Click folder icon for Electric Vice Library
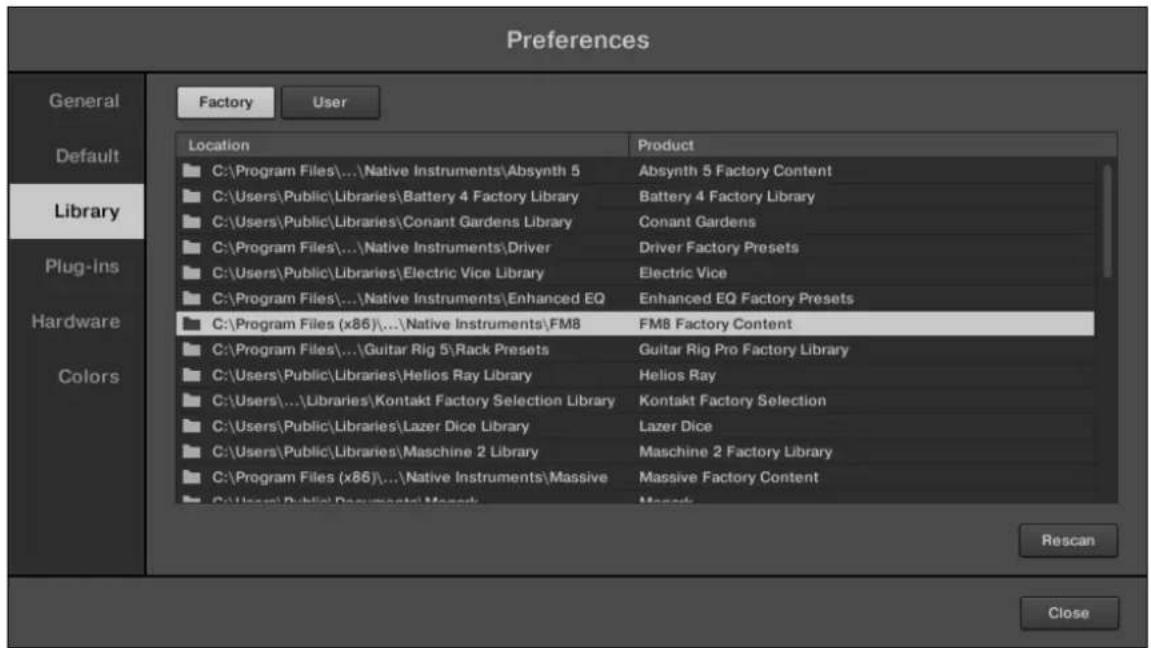 coord(192,273)
